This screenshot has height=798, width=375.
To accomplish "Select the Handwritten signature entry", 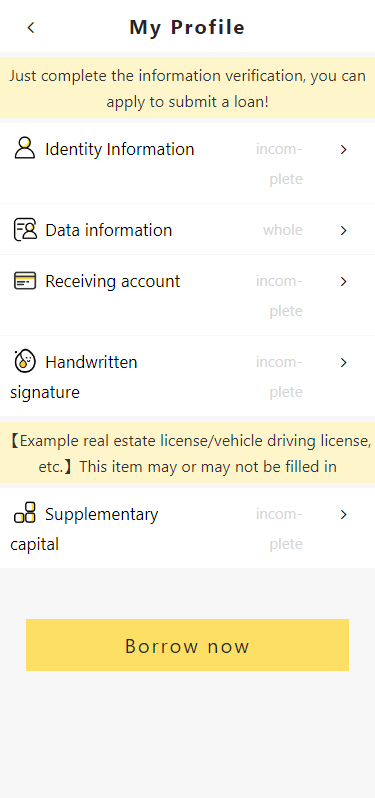I will (x=187, y=376).
